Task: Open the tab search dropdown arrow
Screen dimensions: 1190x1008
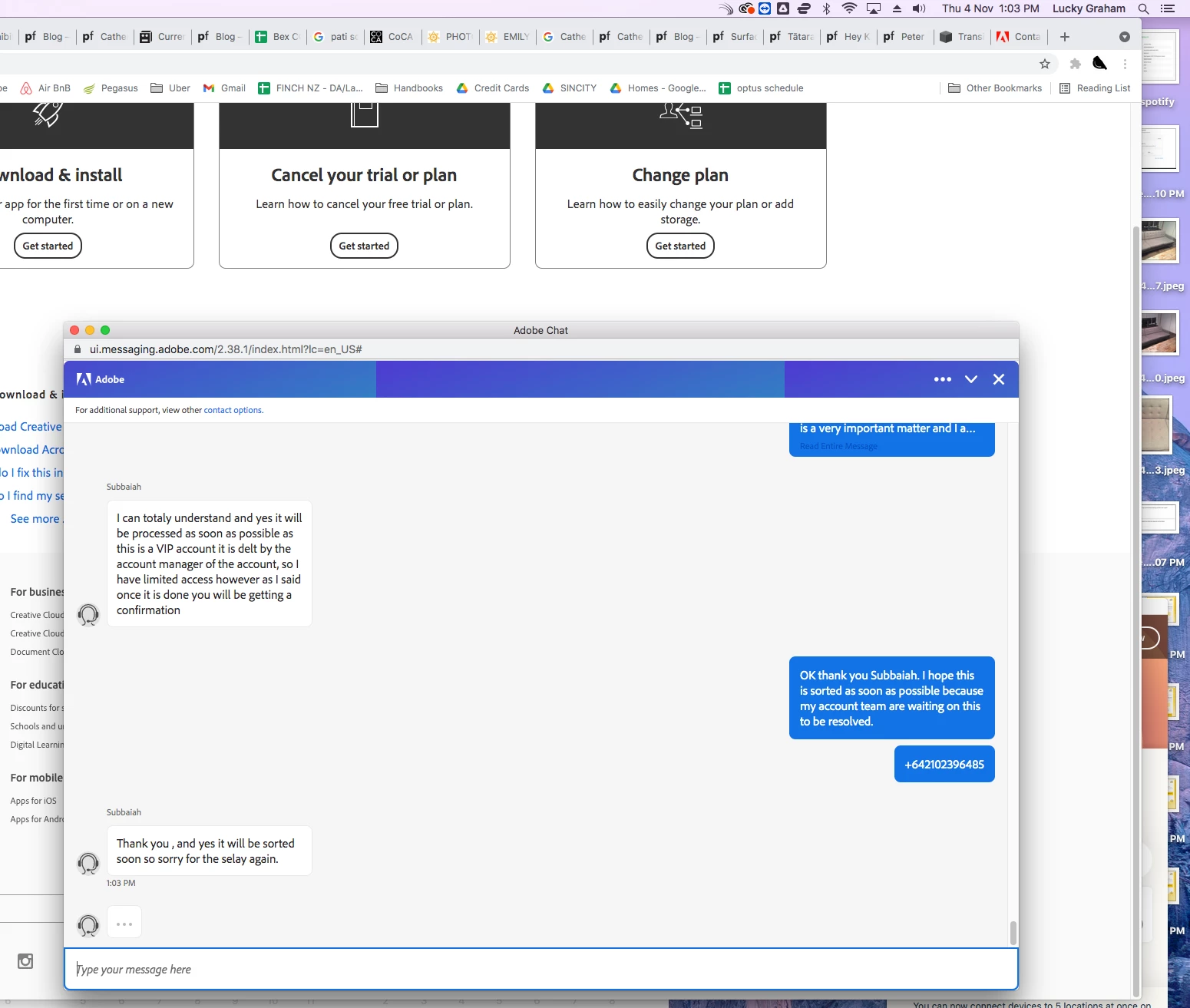Action: point(1125,37)
